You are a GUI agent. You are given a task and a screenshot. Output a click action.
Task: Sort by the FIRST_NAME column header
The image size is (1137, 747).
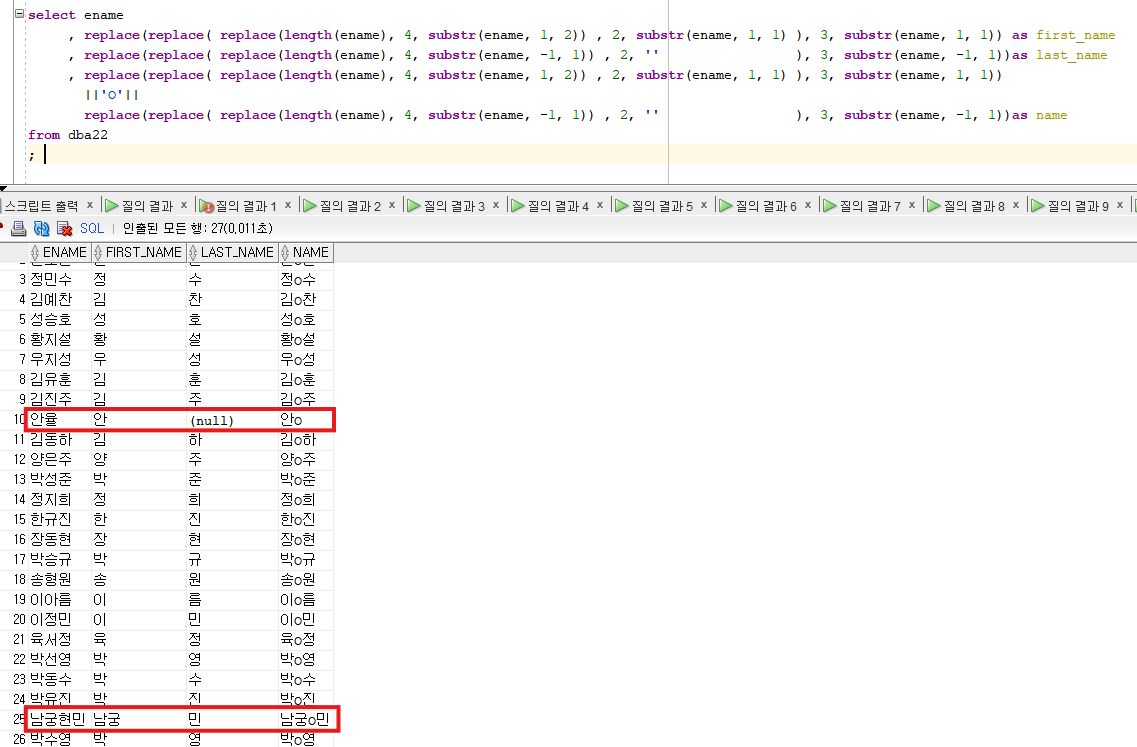coord(143,253)
